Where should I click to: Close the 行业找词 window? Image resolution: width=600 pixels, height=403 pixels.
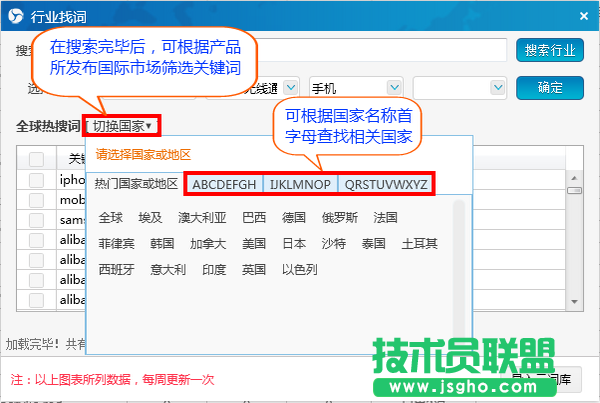(x=583, y=14)
